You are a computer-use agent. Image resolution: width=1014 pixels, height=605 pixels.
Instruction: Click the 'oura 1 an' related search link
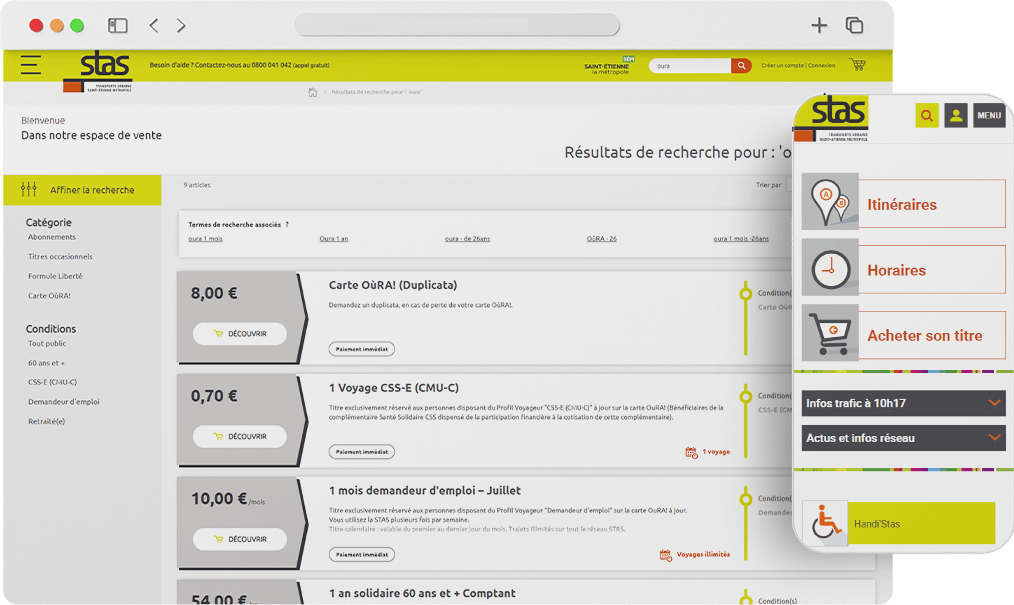point(334,239)
